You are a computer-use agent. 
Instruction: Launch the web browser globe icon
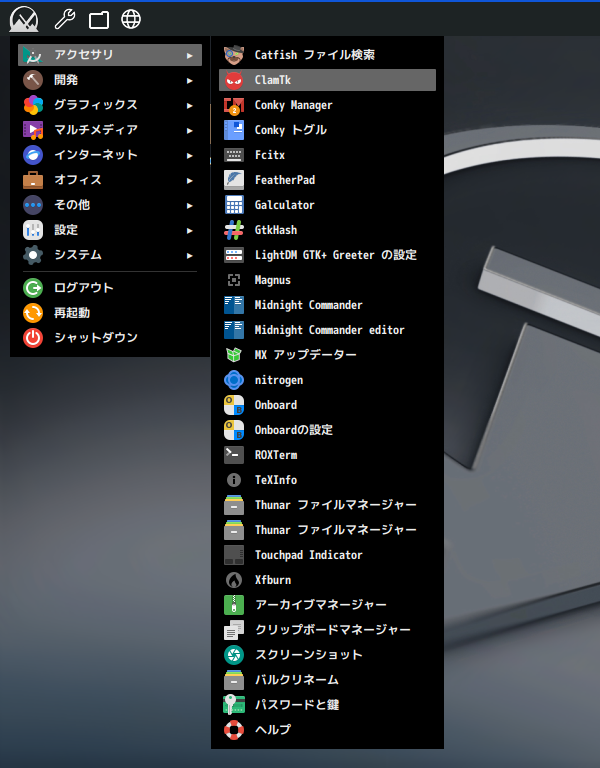131,19
